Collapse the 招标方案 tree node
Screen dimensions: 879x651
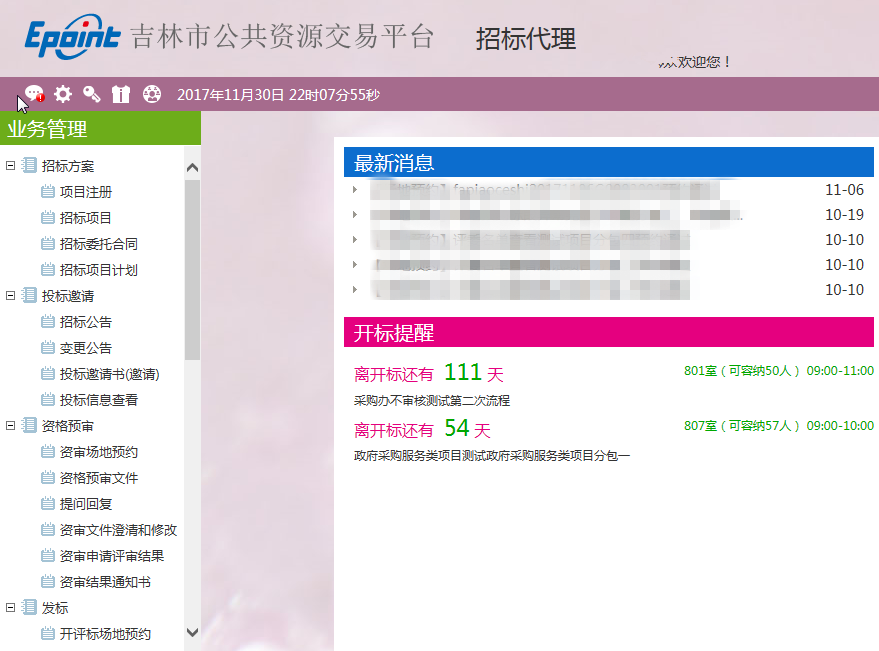11,166
